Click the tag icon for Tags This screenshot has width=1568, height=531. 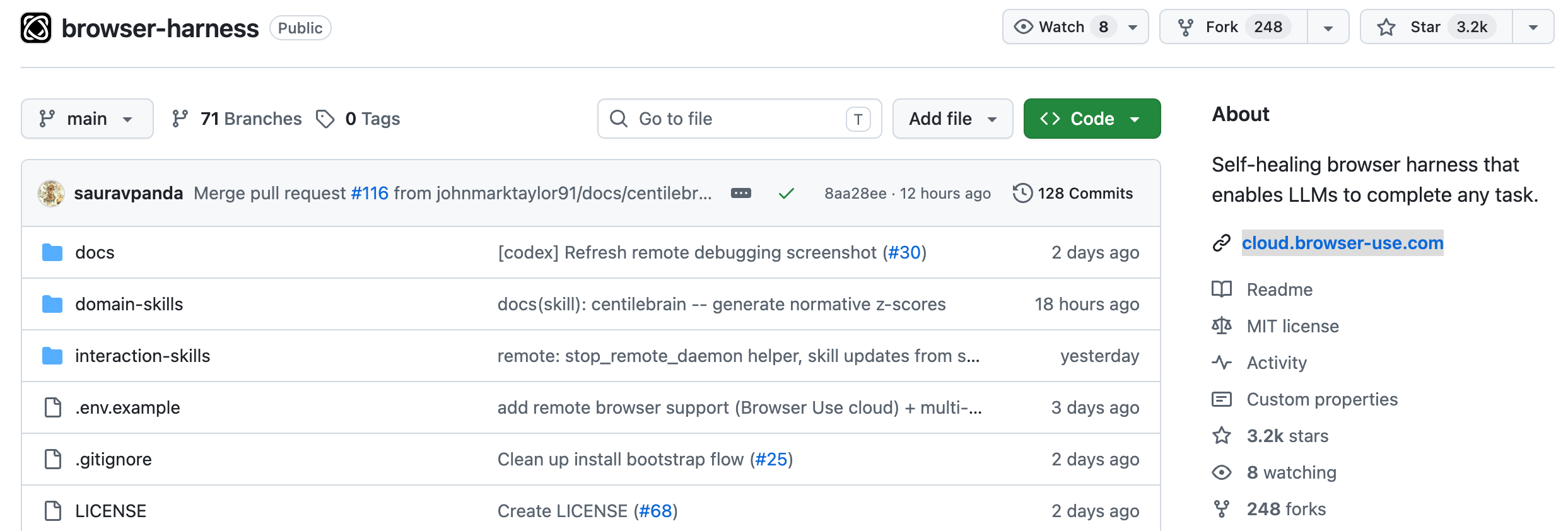(x=325, y=119)
